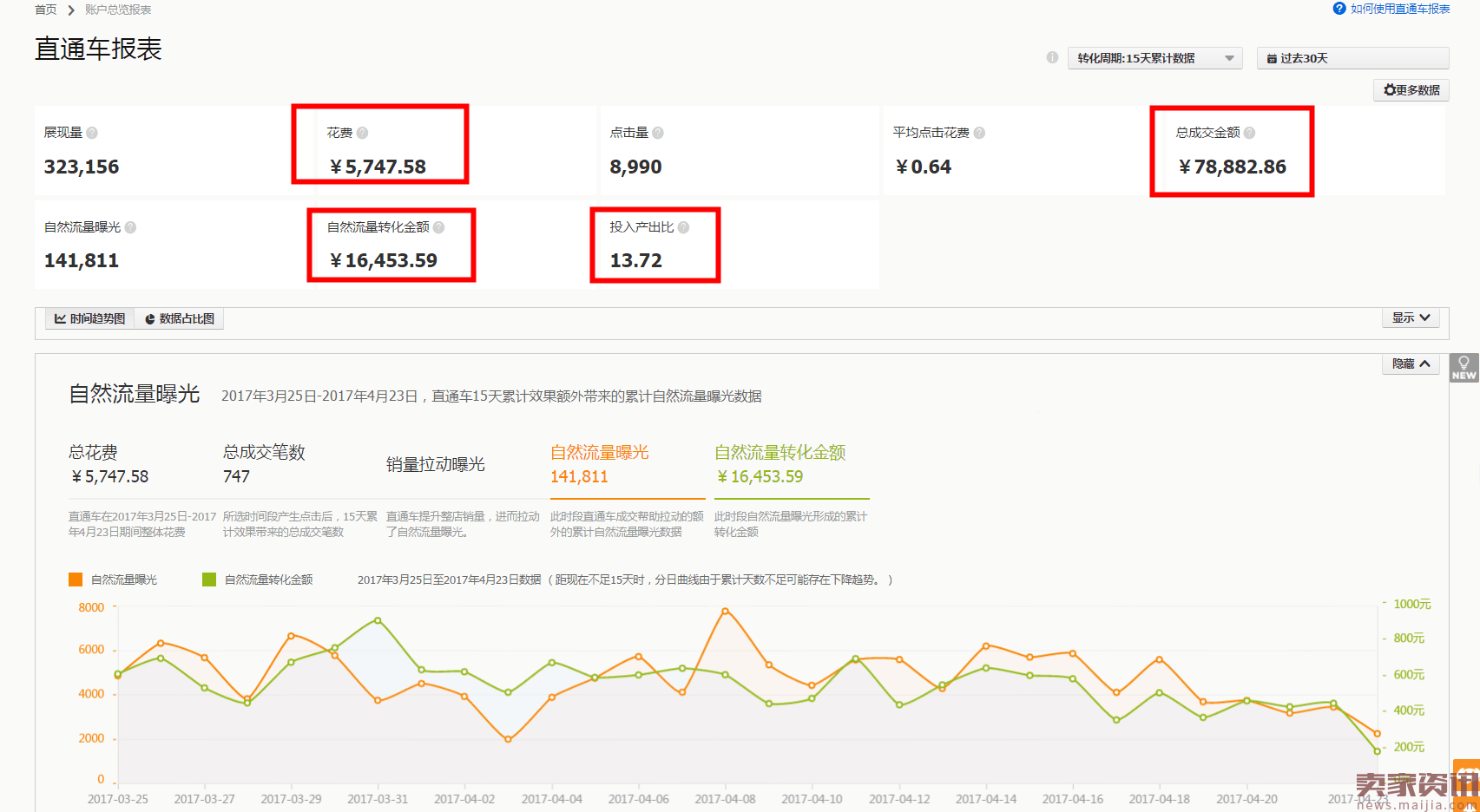Click the 更多数据 settings button
This screenshot has height=812, width=1480.
point(1411,90)
